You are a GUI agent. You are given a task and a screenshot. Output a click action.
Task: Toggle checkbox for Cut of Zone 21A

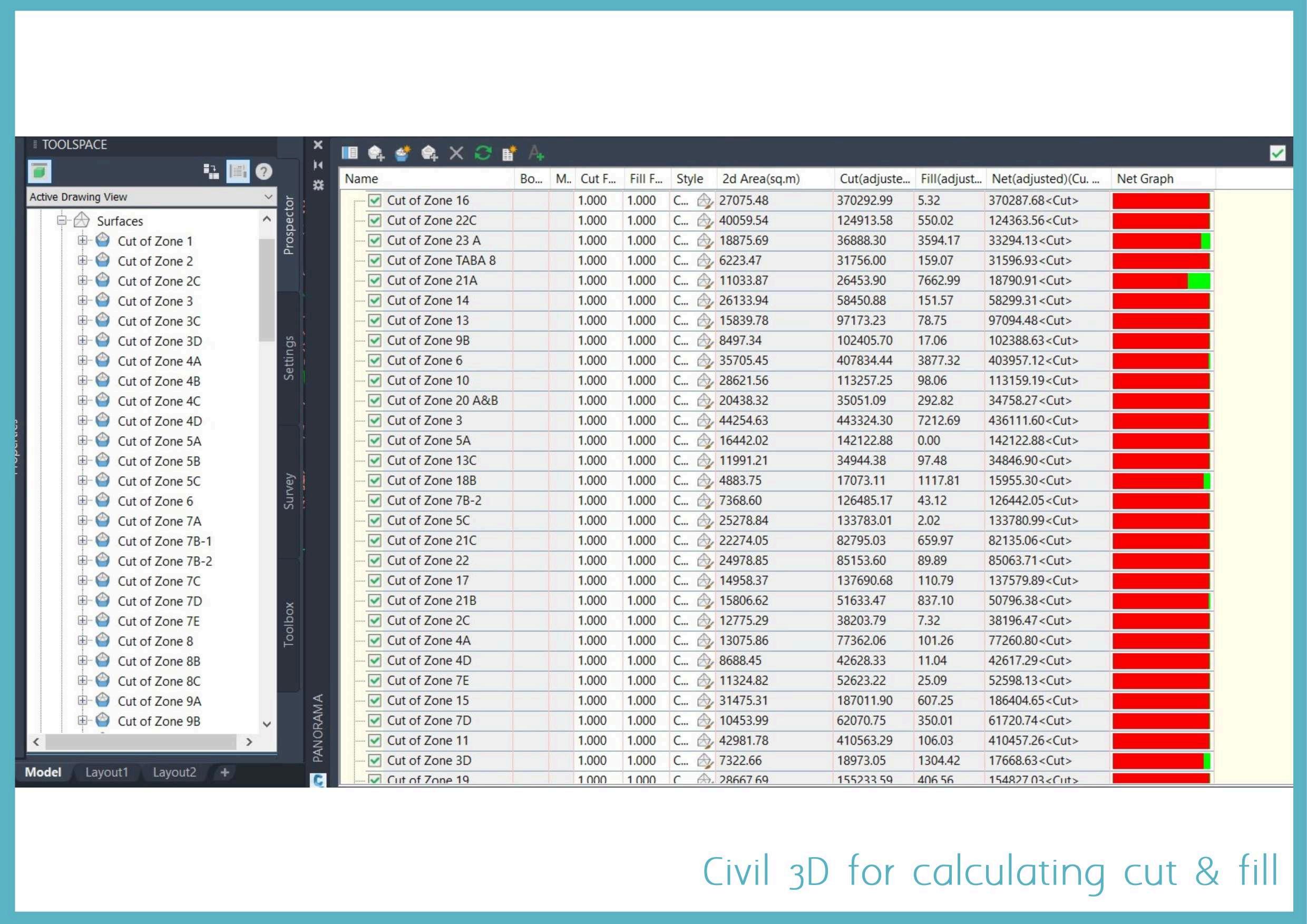tap(375, 280)
